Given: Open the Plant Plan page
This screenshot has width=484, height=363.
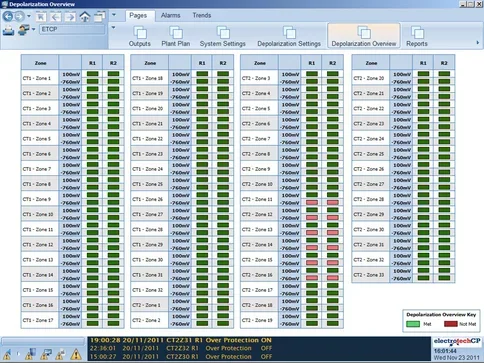Looking at the screenshot, I should pos(176,36).
